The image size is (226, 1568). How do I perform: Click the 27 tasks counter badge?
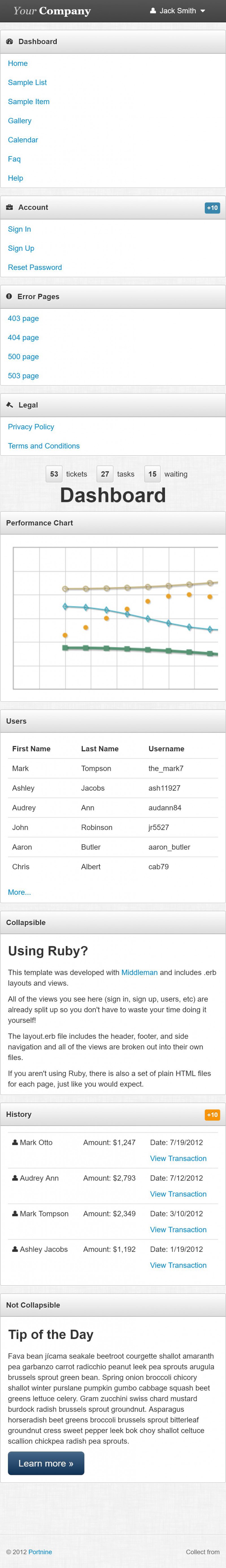tap(105, 474)
